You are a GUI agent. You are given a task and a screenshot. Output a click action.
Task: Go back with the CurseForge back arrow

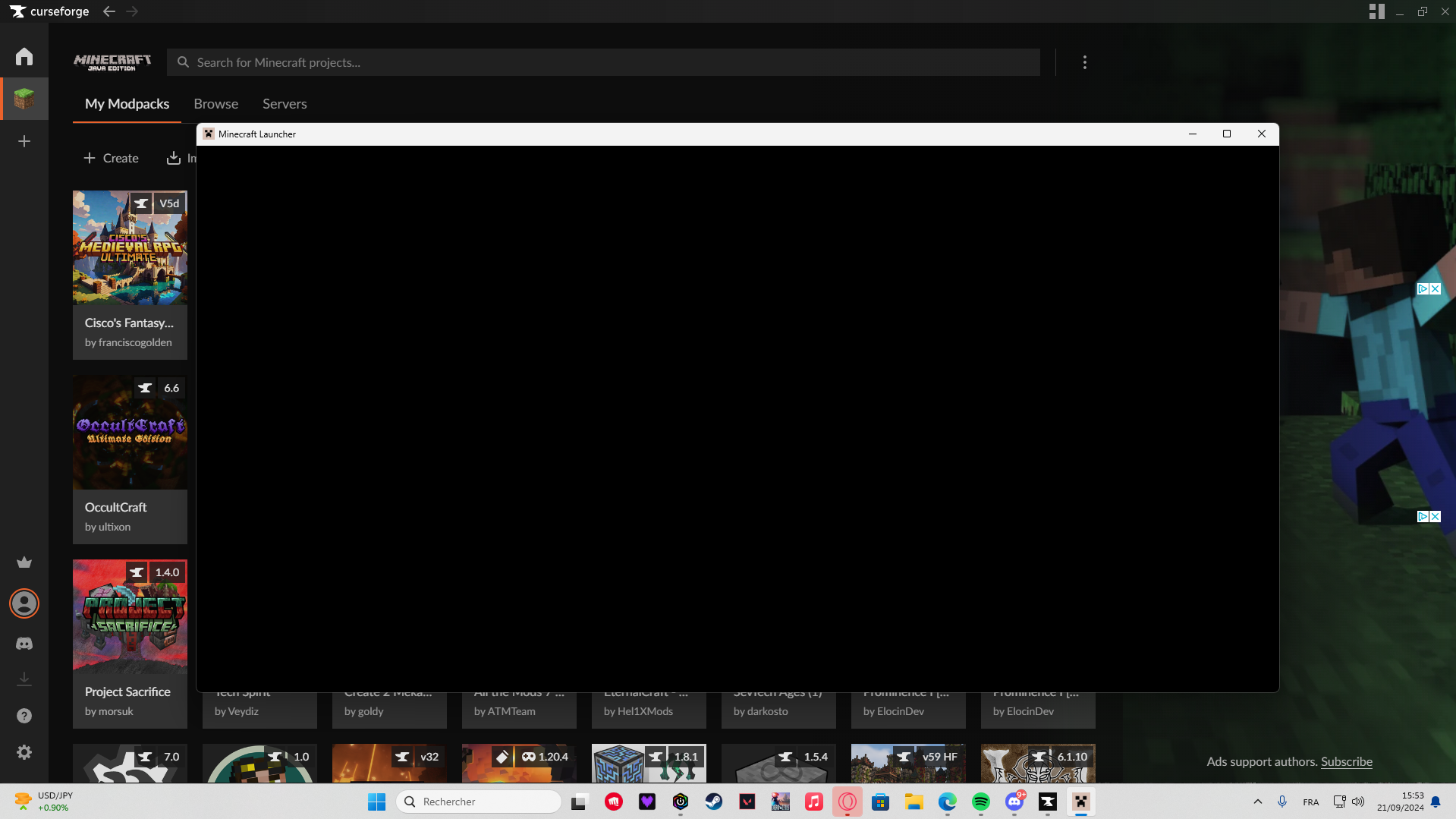[109, 11]
